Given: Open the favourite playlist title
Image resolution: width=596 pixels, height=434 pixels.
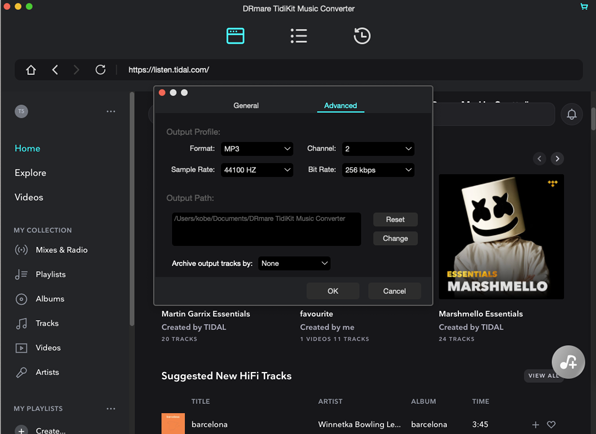Looking at the screenshot, I should pyautogui.click(x=316, y=314).
